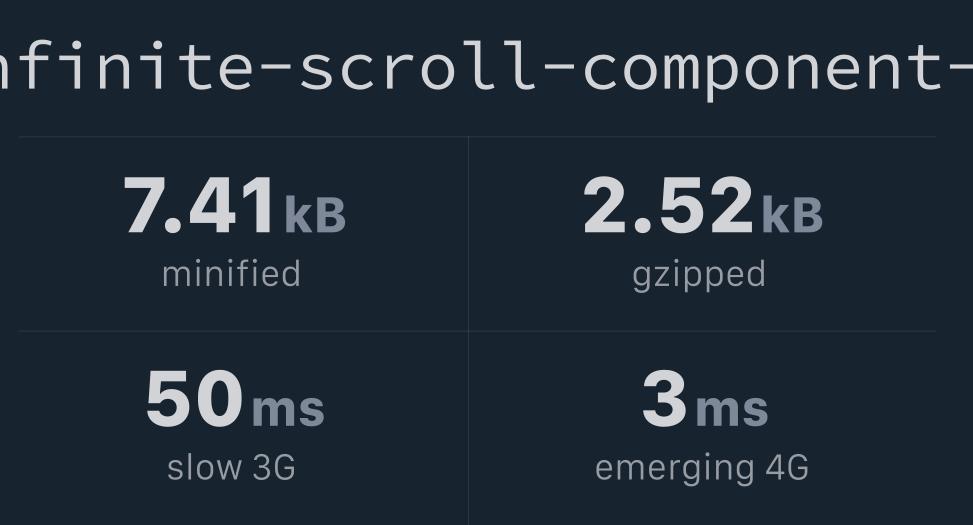This screenshot has height=525, width=973.
Task: Select the 2.52 gzipped size value
Action: click(x=668, y=205)
